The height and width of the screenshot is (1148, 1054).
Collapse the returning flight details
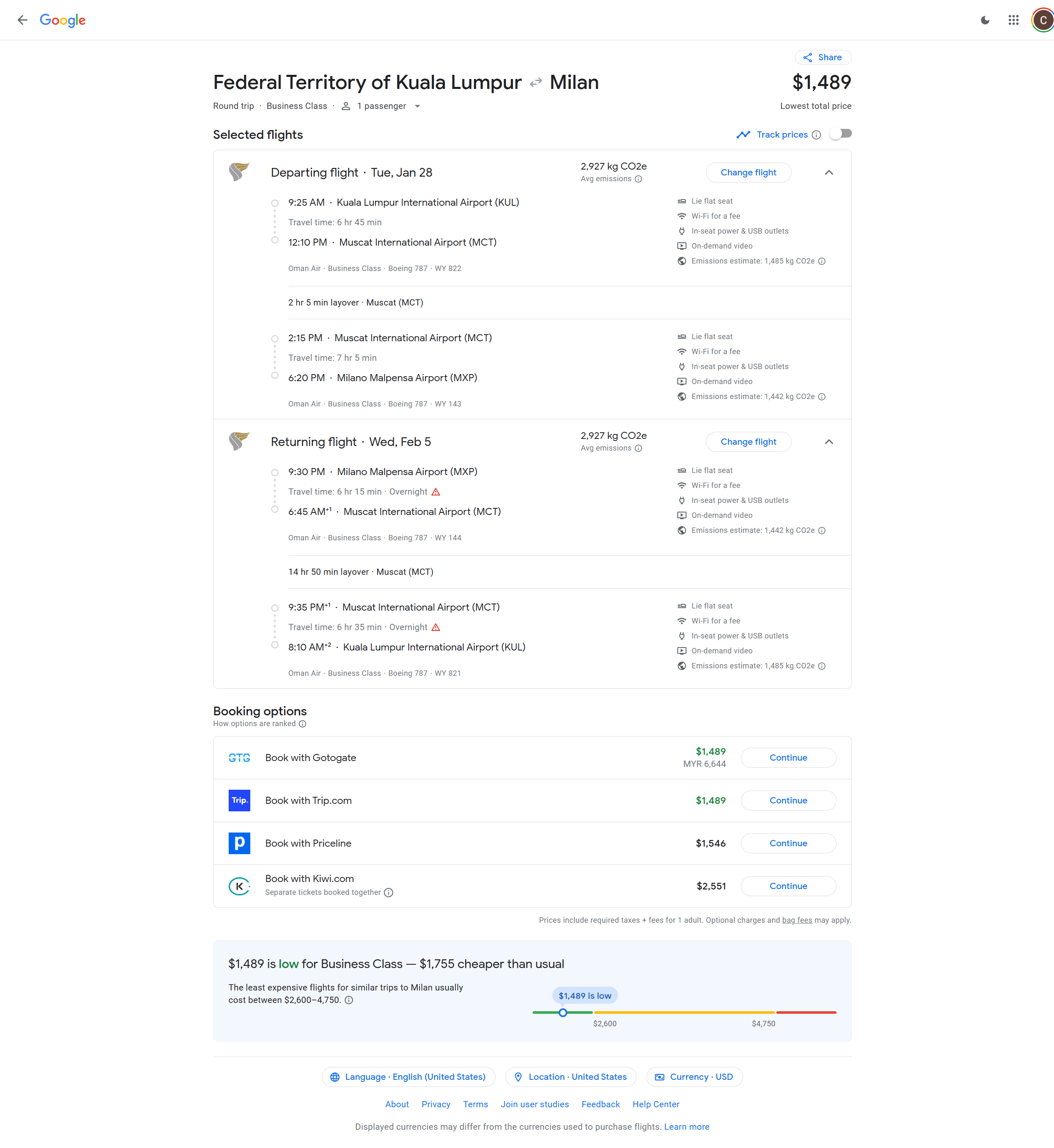[829, 442]
